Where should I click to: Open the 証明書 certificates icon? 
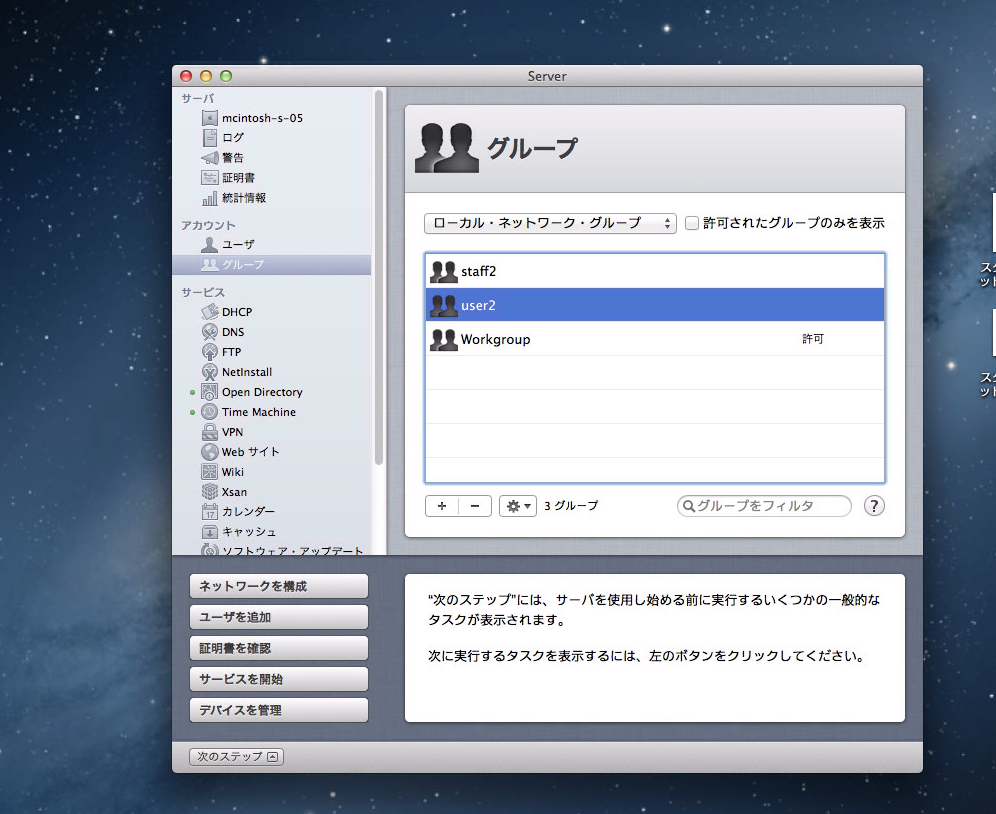(x=210, y=178)
